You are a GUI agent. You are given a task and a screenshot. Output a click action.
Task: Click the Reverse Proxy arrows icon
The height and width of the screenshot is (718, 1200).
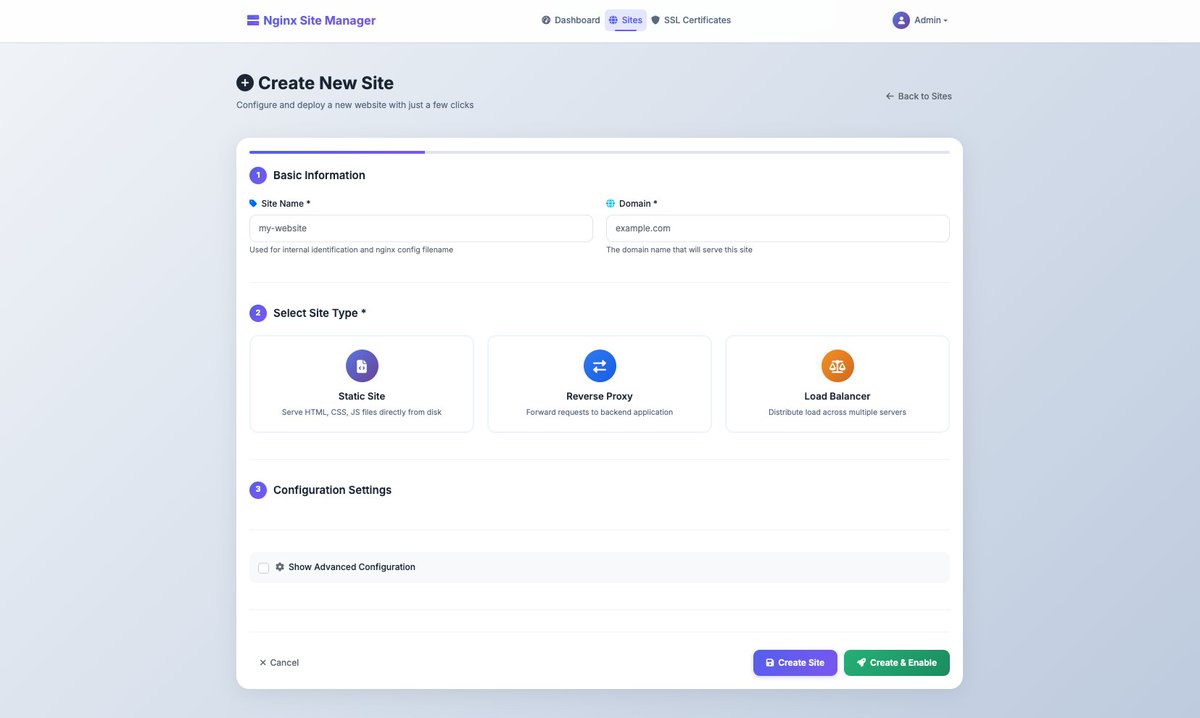tap(600, 366)
